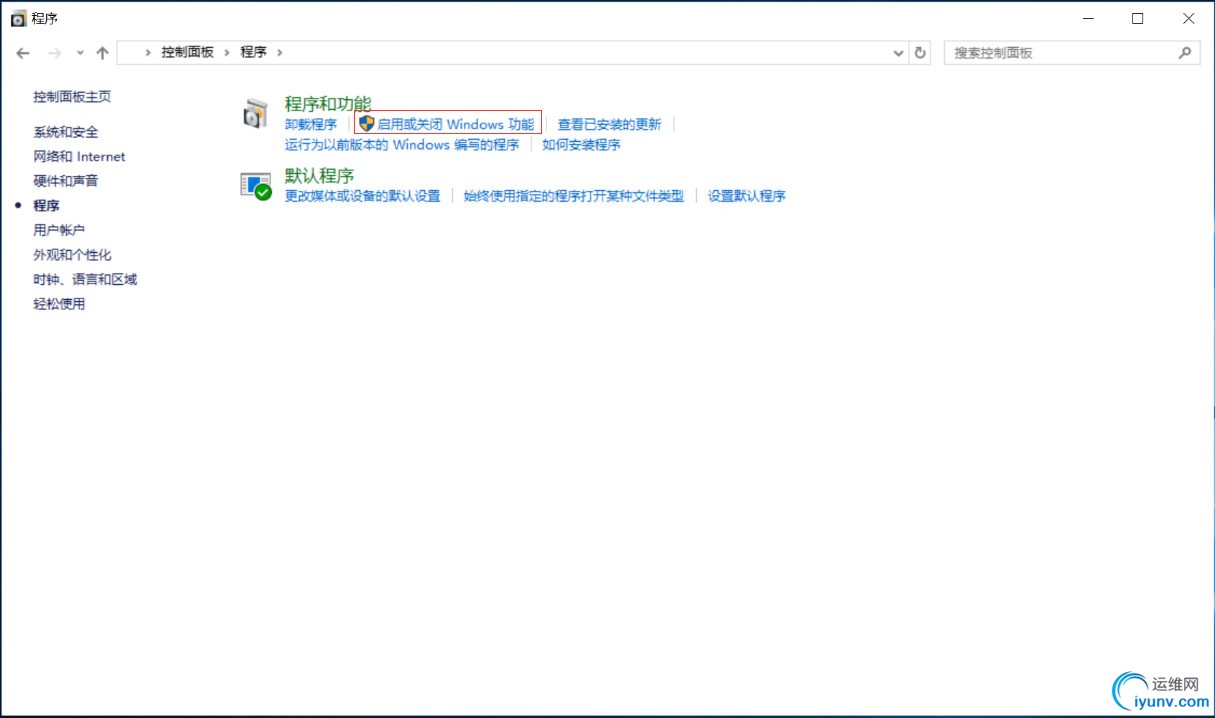The image size is (1215, 718).
Task: Maximize the 程序 window
Action: [1138, 18]
